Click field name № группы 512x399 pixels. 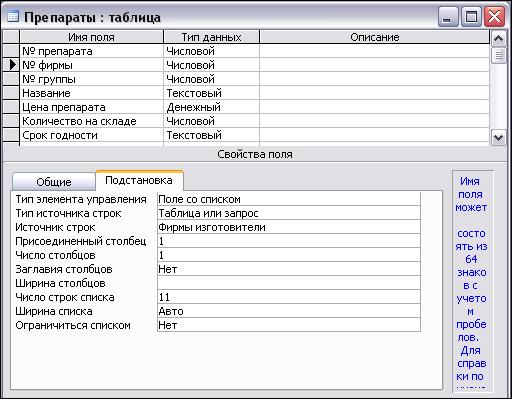pos(92,79)
